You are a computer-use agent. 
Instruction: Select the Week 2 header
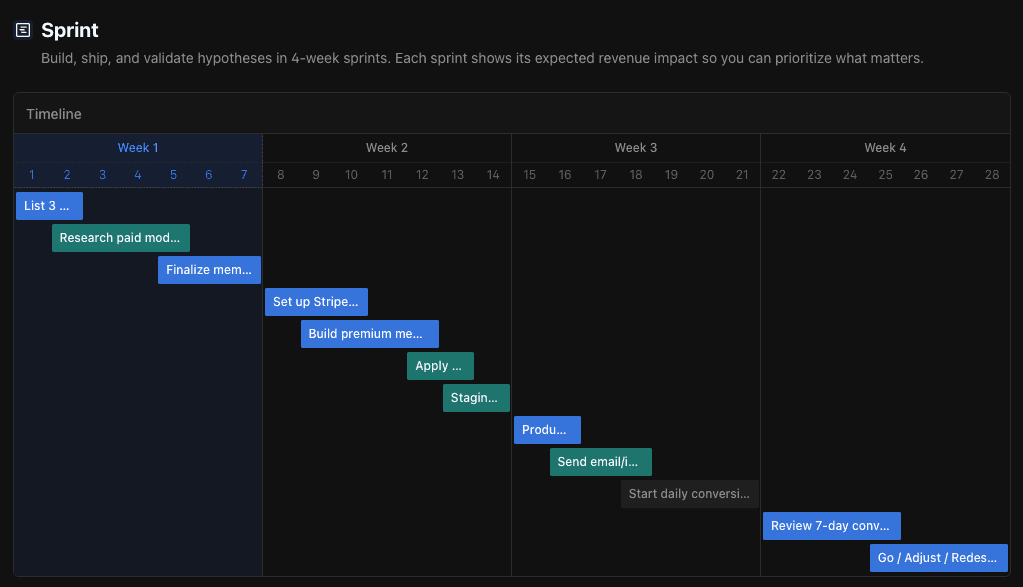[x=387, y=148]
